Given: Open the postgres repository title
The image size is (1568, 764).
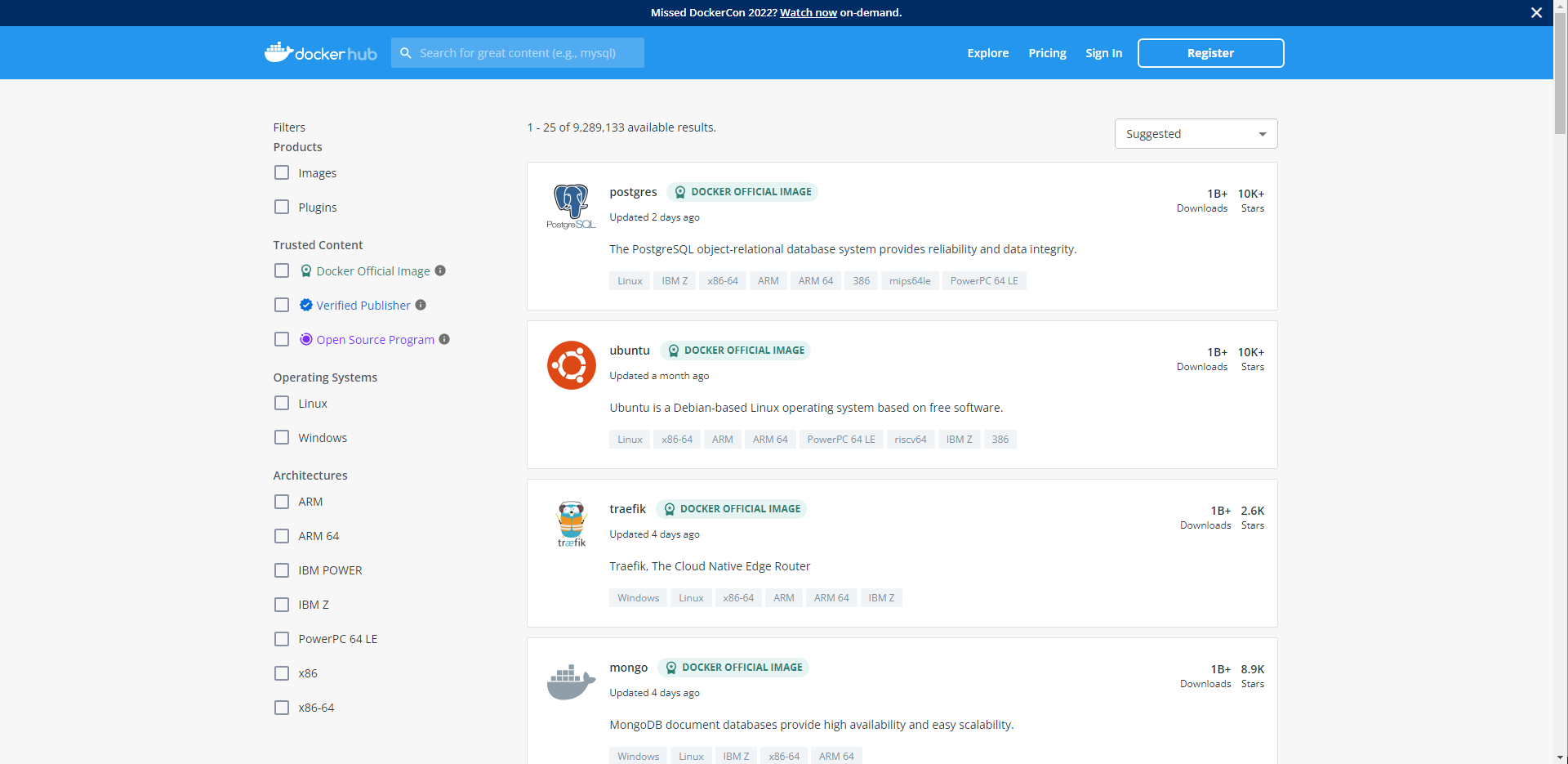Looking at the screenshot, I should (x=633, y=192).
